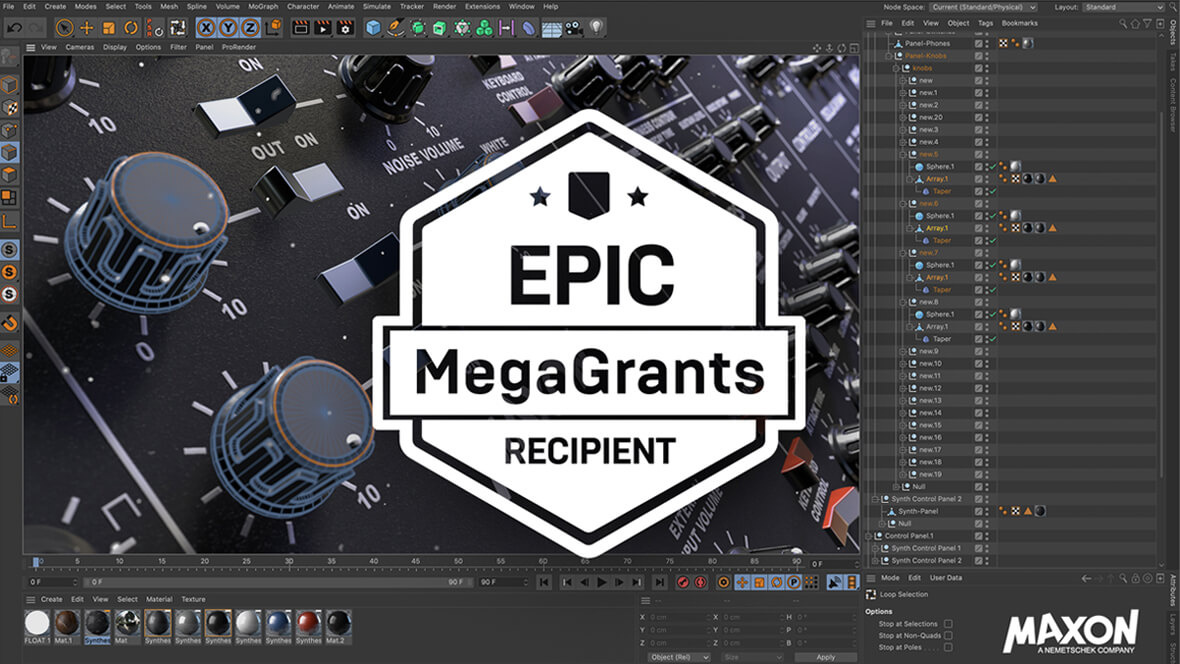Click the Object Manager search magnifier icon
Screen dimensions: 1180x664
tap(1123, 23)
